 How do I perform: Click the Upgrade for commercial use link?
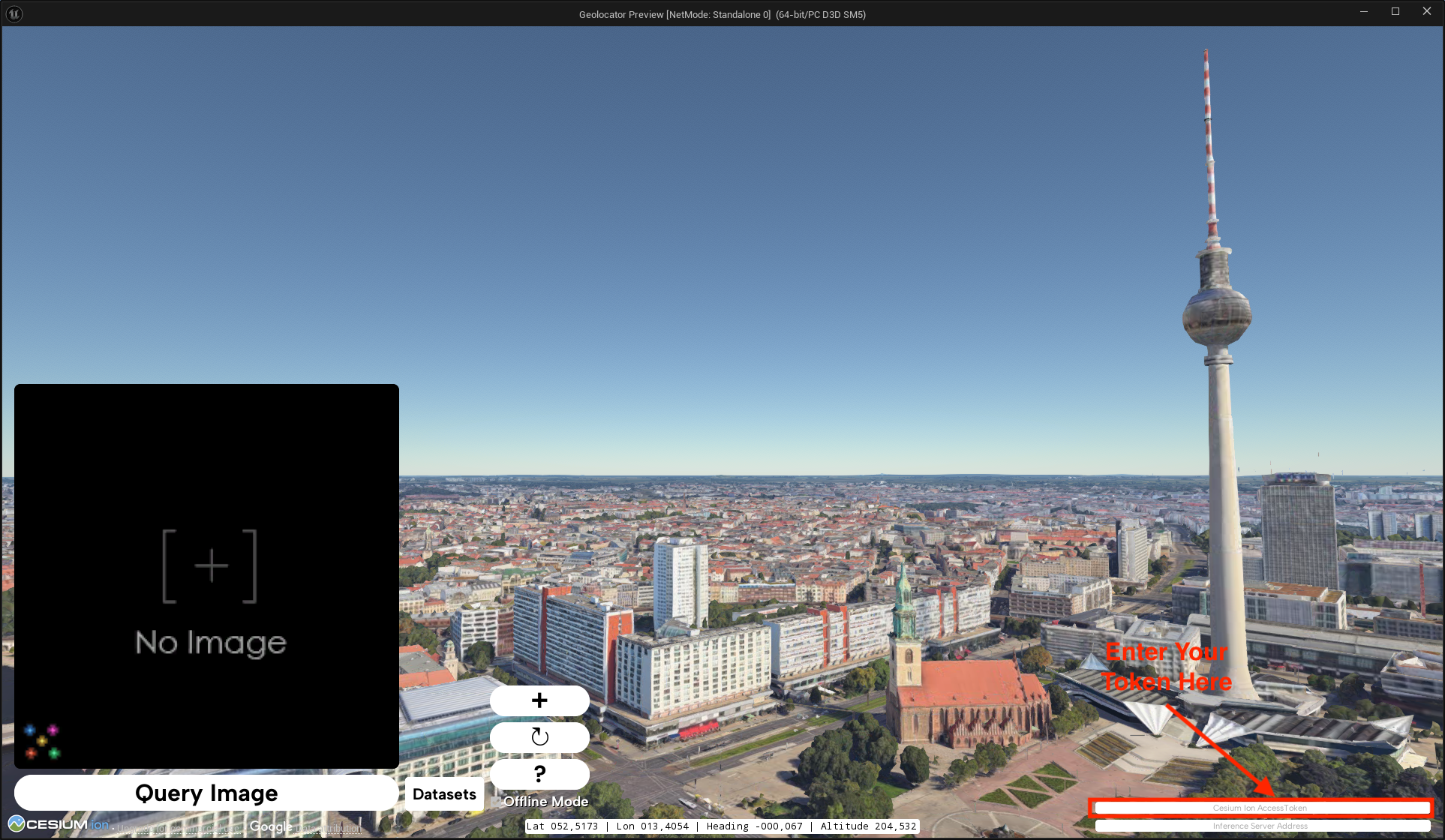tap(179, 828)
